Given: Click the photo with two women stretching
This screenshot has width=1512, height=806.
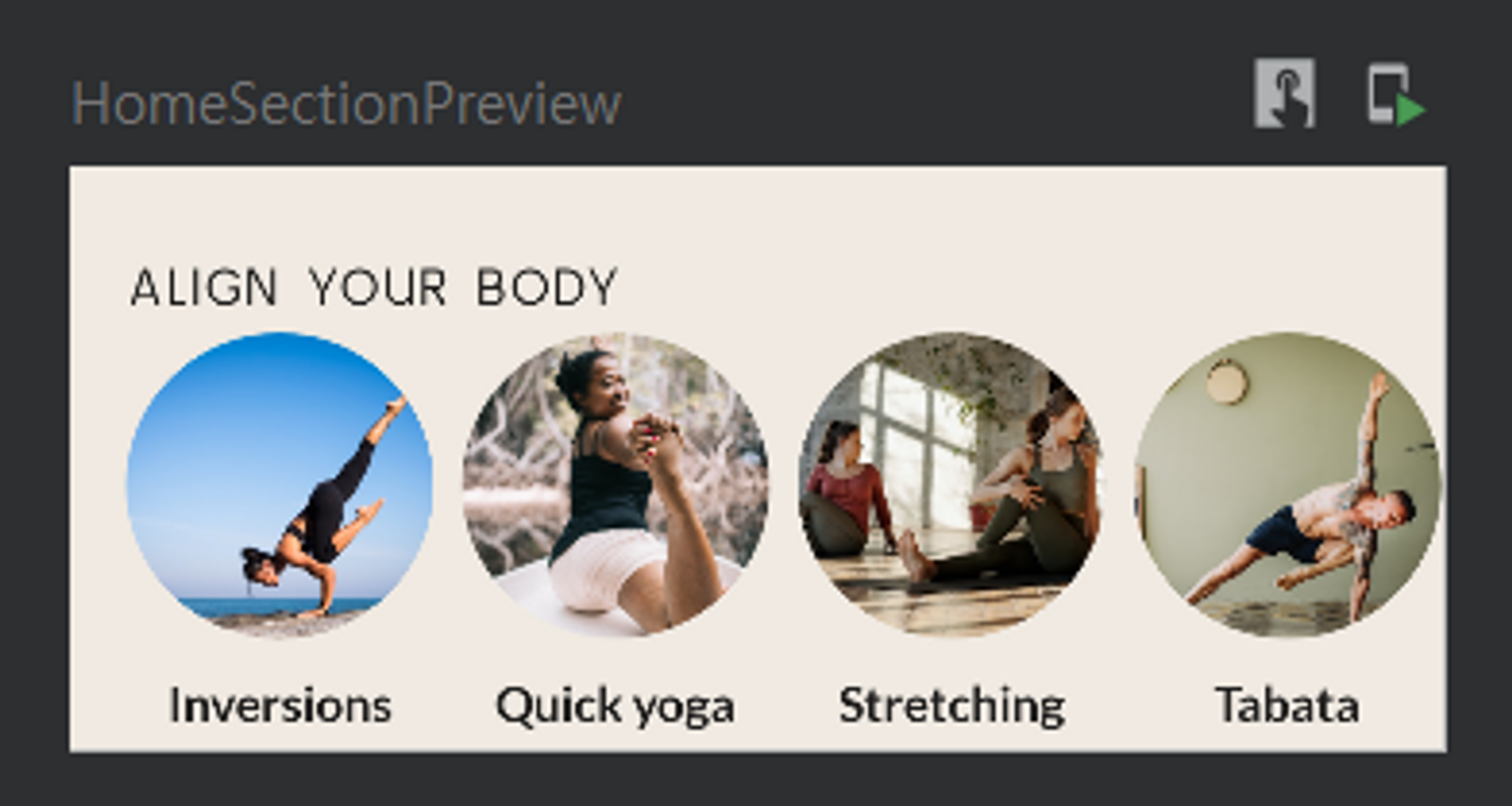Looking at the screenshot, I should tap(952, 485).
